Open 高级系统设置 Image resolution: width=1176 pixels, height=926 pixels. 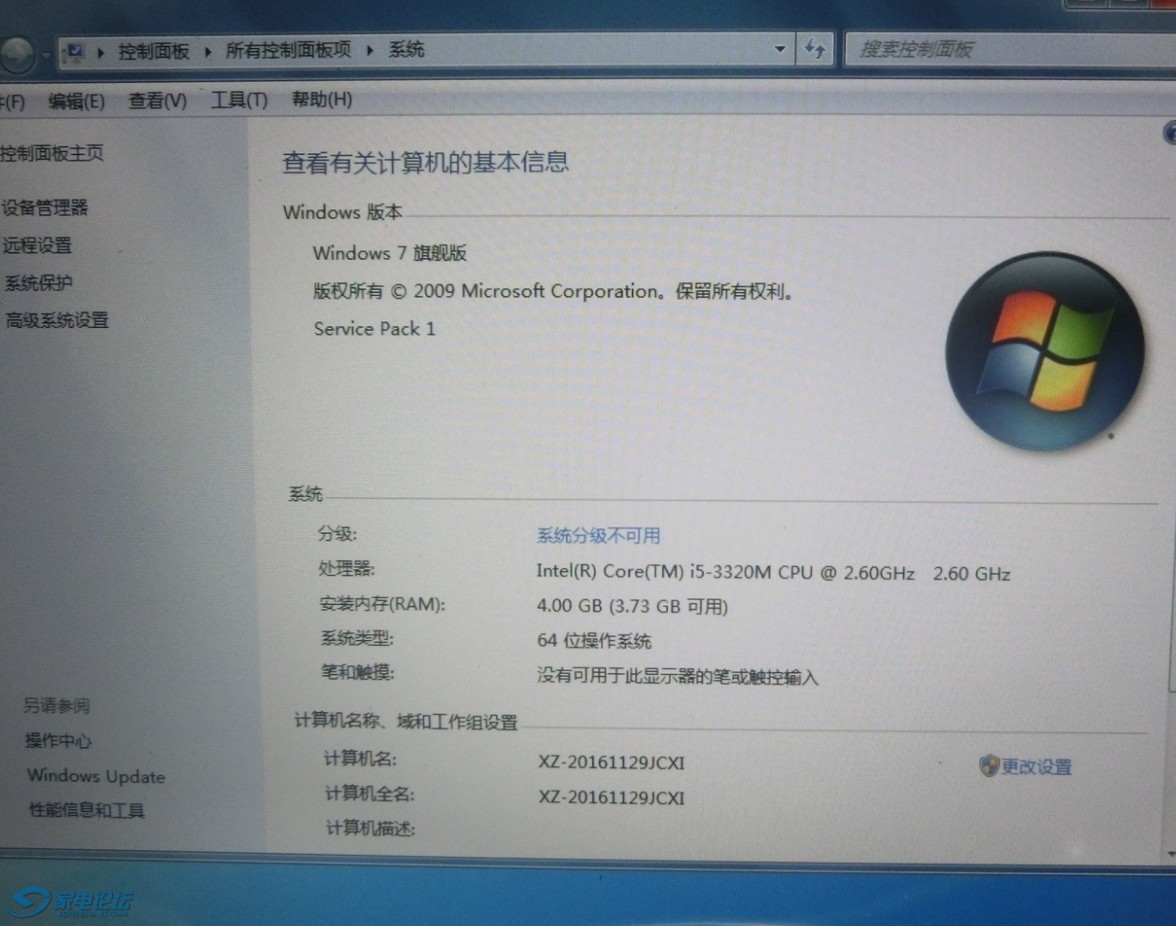tap(57, 320)
